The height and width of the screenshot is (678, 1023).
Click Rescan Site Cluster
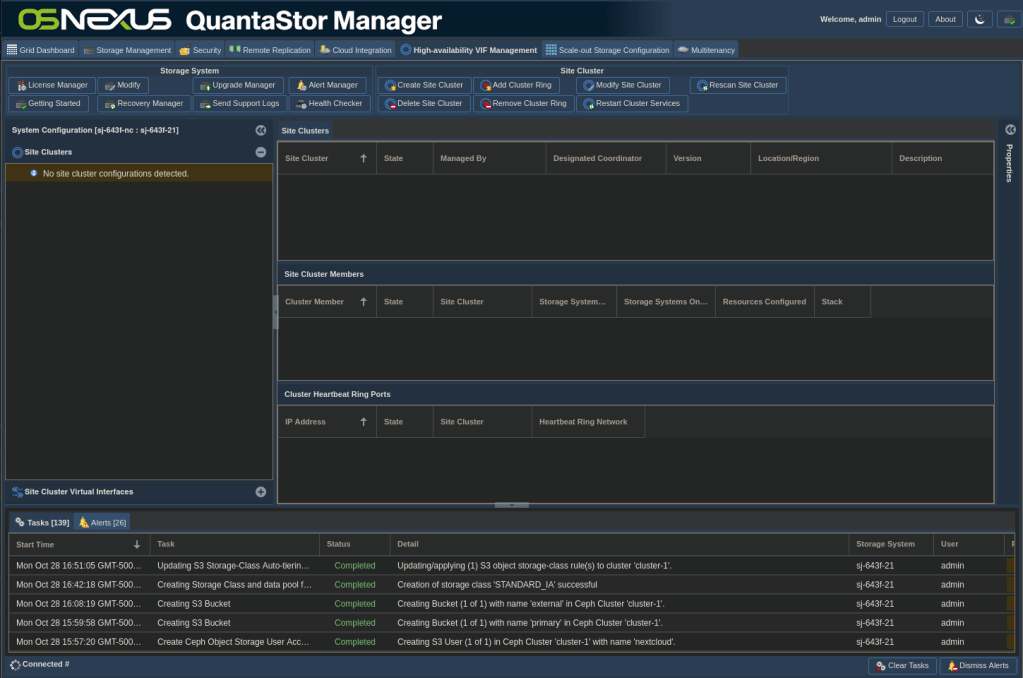(738, 86)
